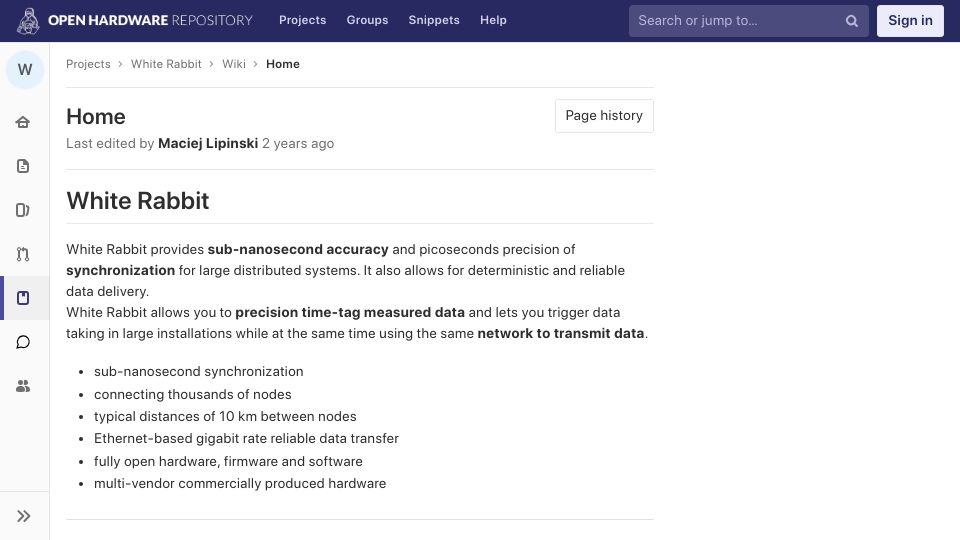Open Project overview house icon in sidebar
The width and height of the screenshot is (960, 540).
pyautogui.click(x=23, y=122)
